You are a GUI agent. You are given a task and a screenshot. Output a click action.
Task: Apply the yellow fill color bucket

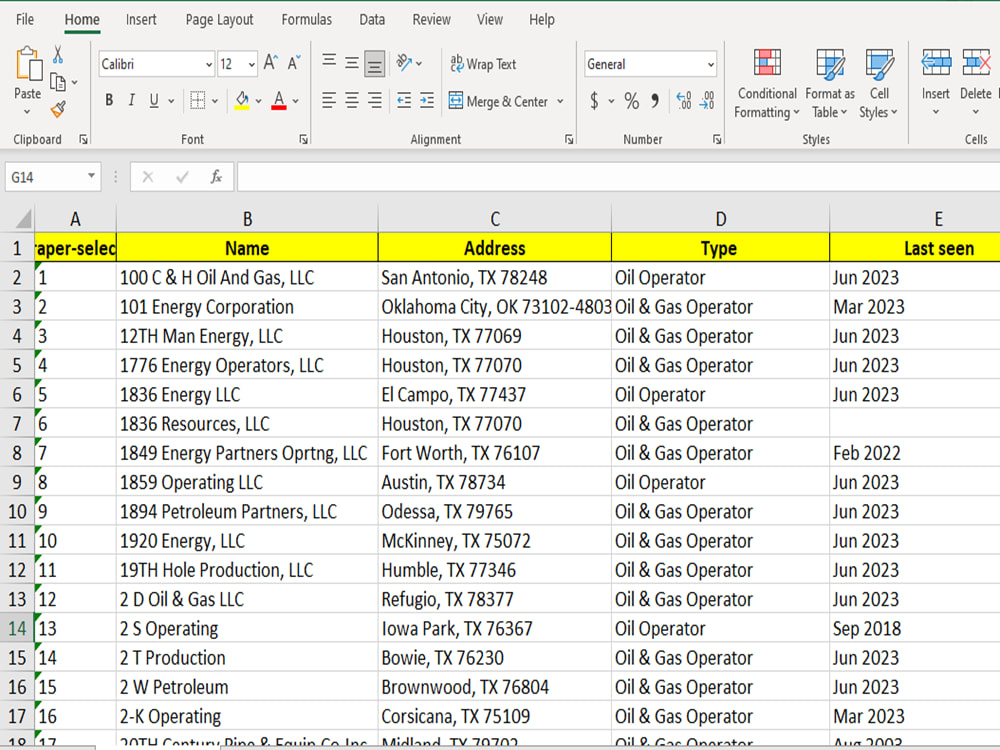click(x=242, y=101)
